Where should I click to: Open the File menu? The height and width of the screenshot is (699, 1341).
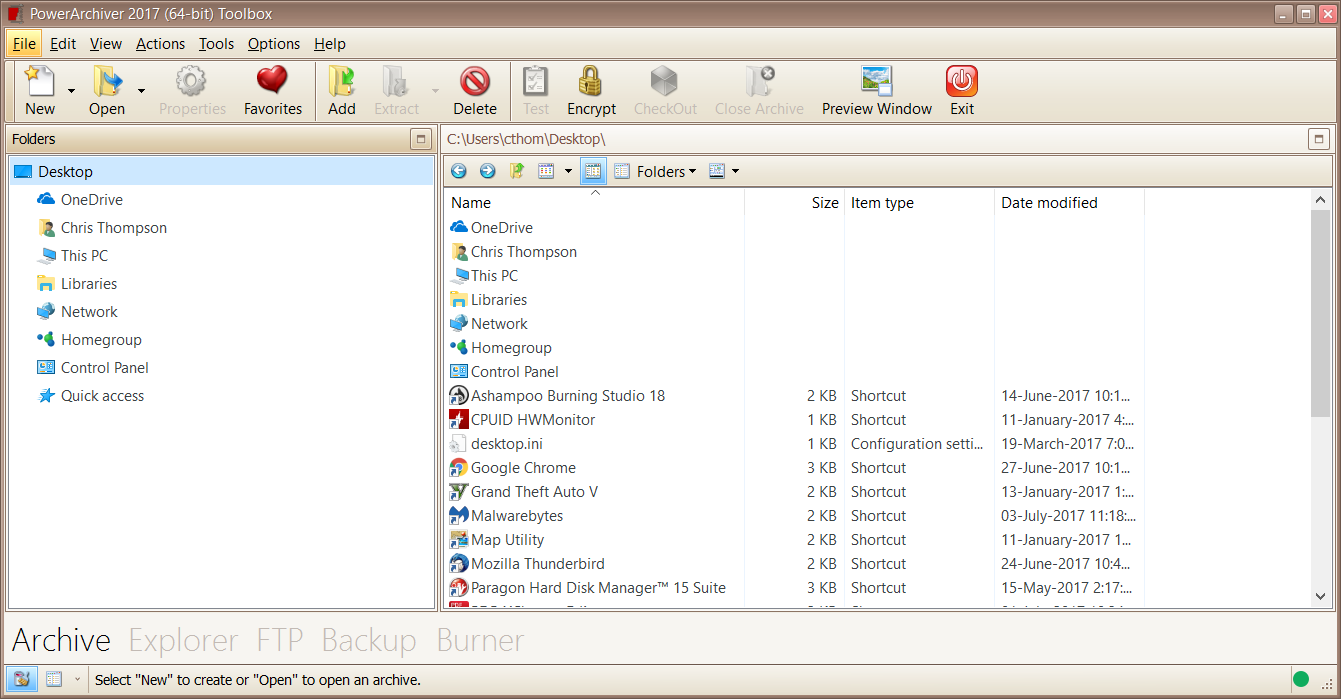click(x=24, y=44)
